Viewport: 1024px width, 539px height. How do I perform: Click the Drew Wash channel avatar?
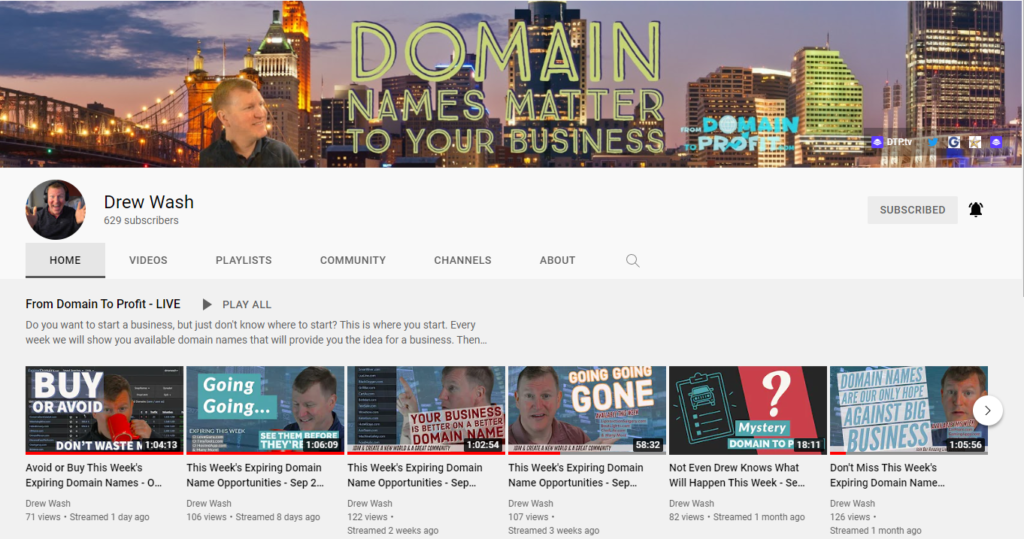pyautogui.click(x=55, y=210)
